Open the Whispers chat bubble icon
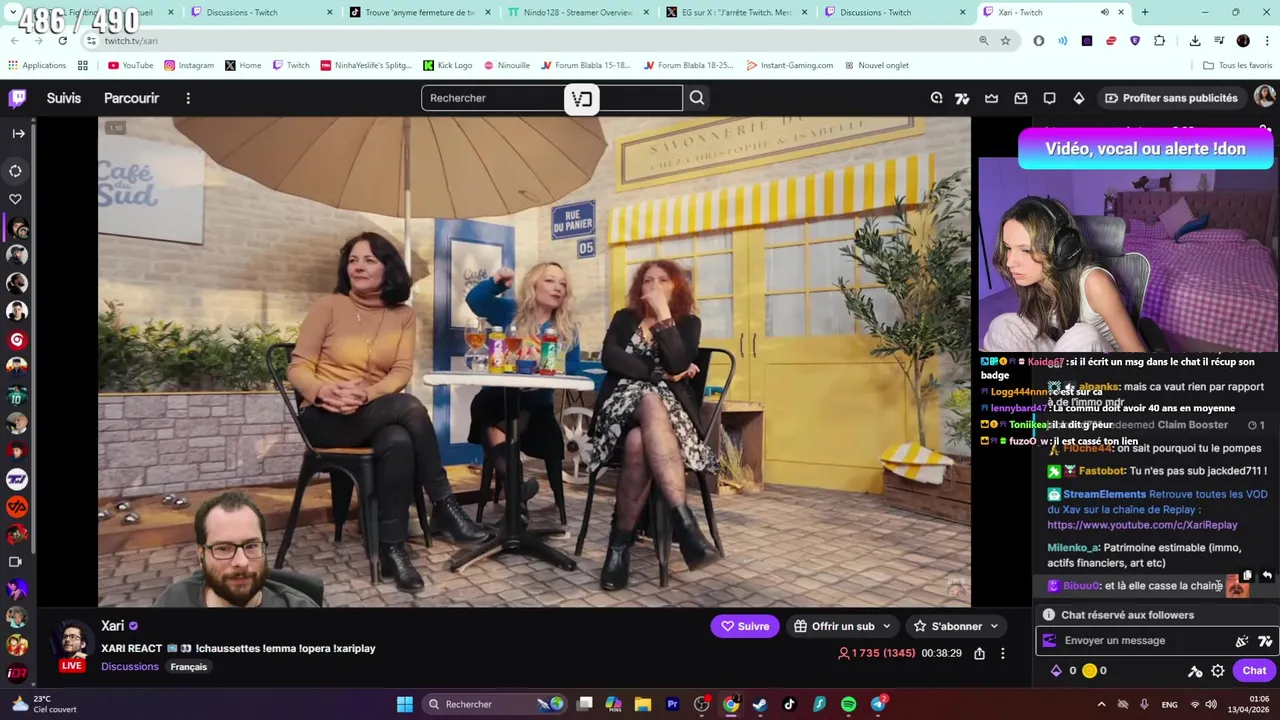Viewport: 1280px width, 720px height. click(x=1050, y=98)
